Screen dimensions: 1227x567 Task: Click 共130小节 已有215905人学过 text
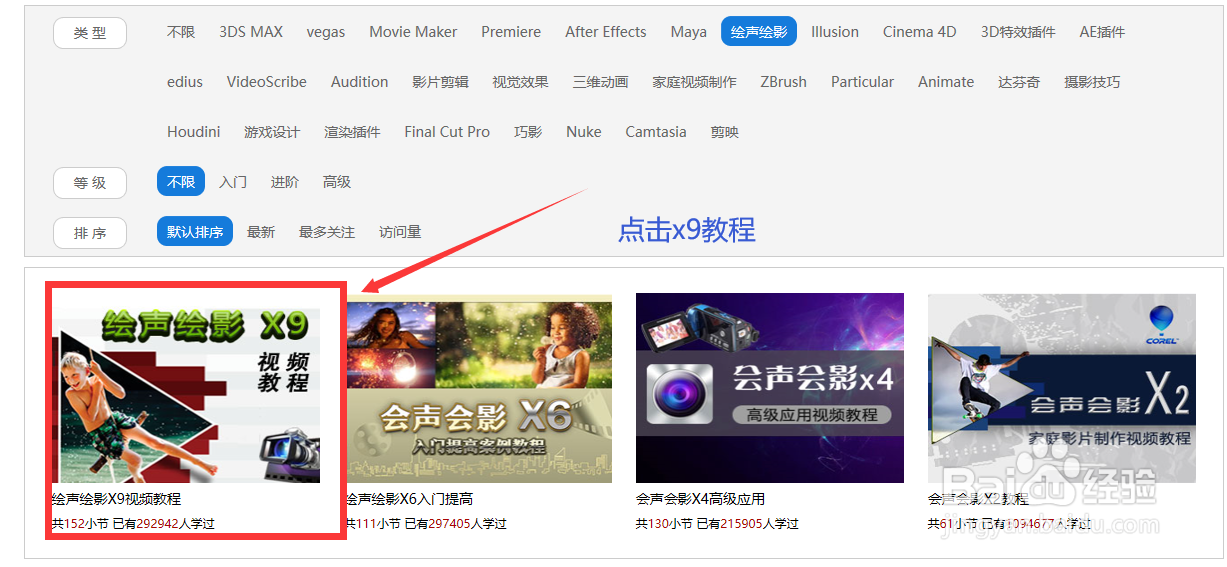[x=717, y=523]
